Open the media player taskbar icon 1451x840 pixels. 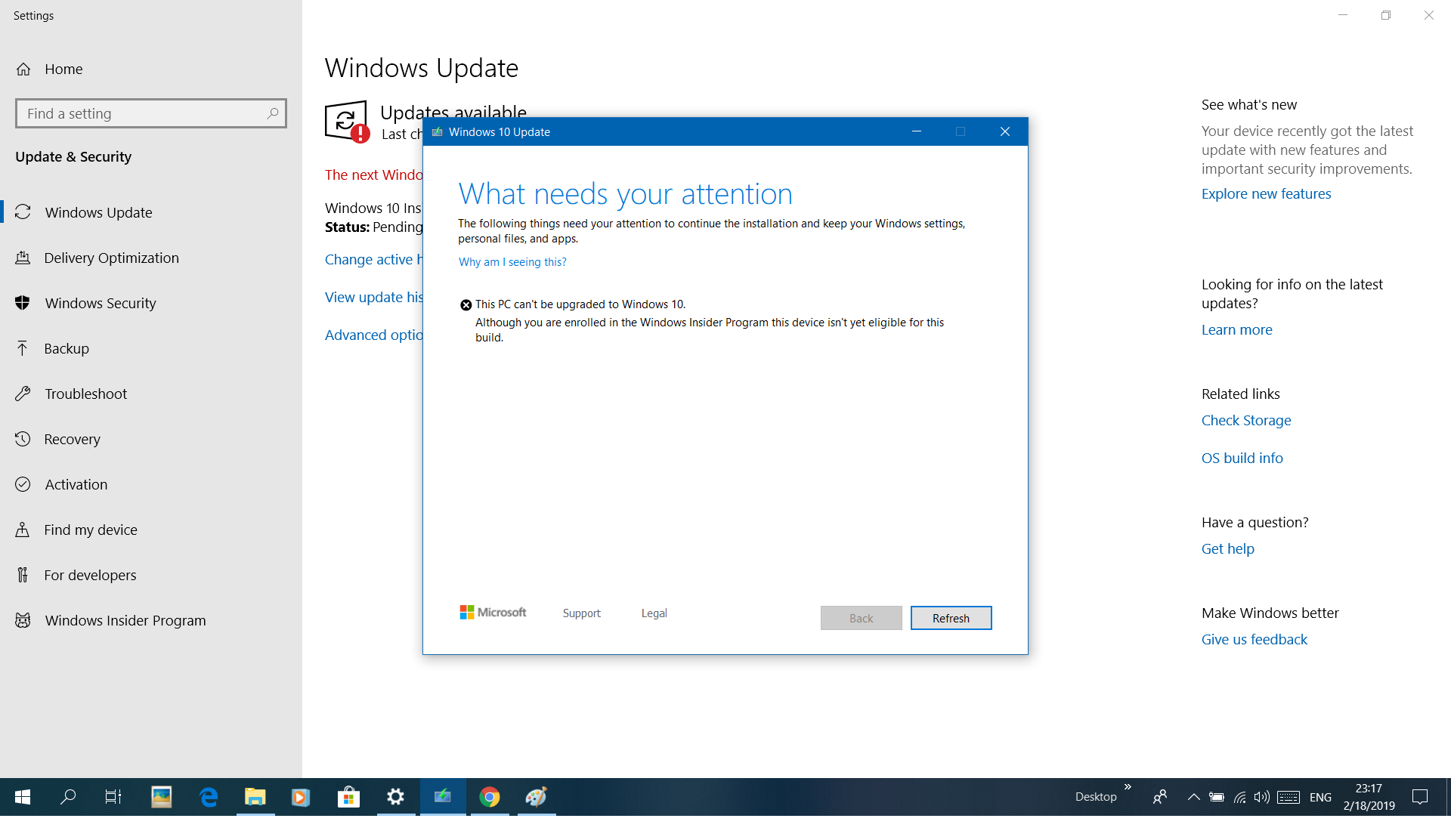click(301, 797)
